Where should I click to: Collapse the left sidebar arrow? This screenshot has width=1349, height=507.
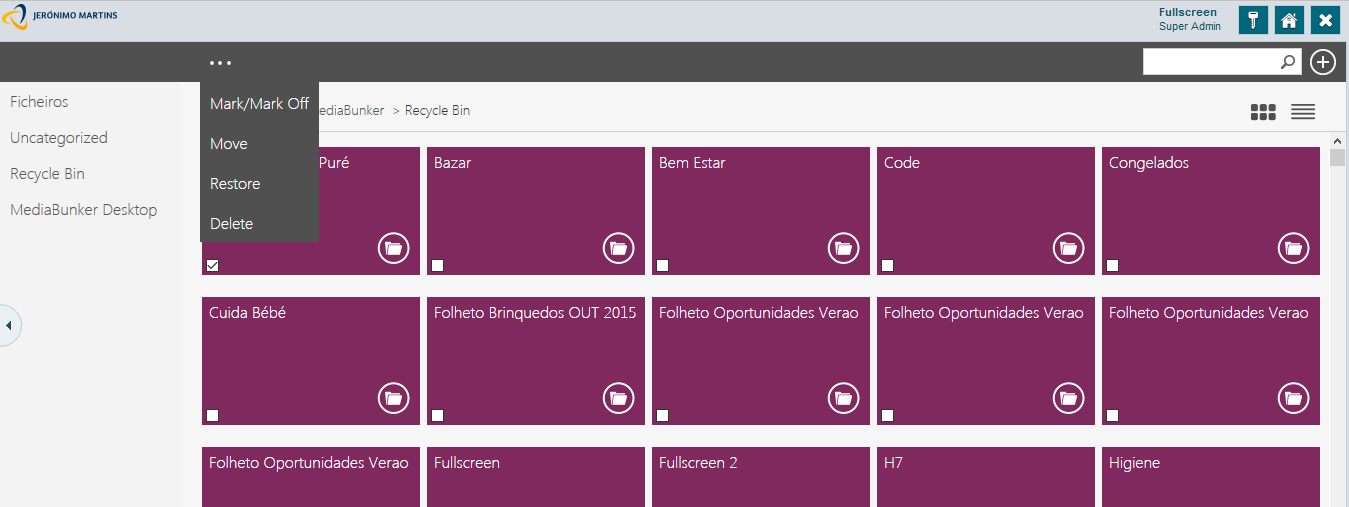pyautogui.click(x=8, y=325)
